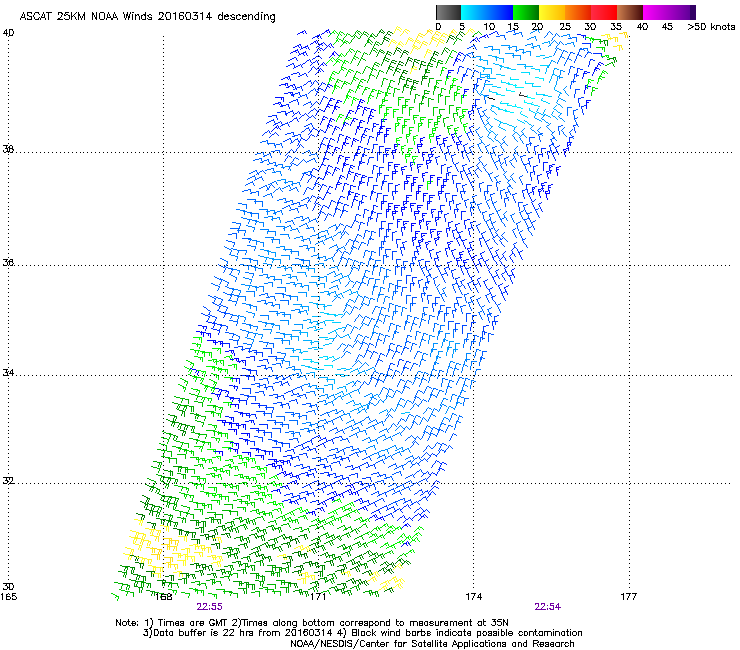Click the gray 0-5 knots color swatch
The height and width of the screenshot is (650, 740).
(x=448, y=12)
